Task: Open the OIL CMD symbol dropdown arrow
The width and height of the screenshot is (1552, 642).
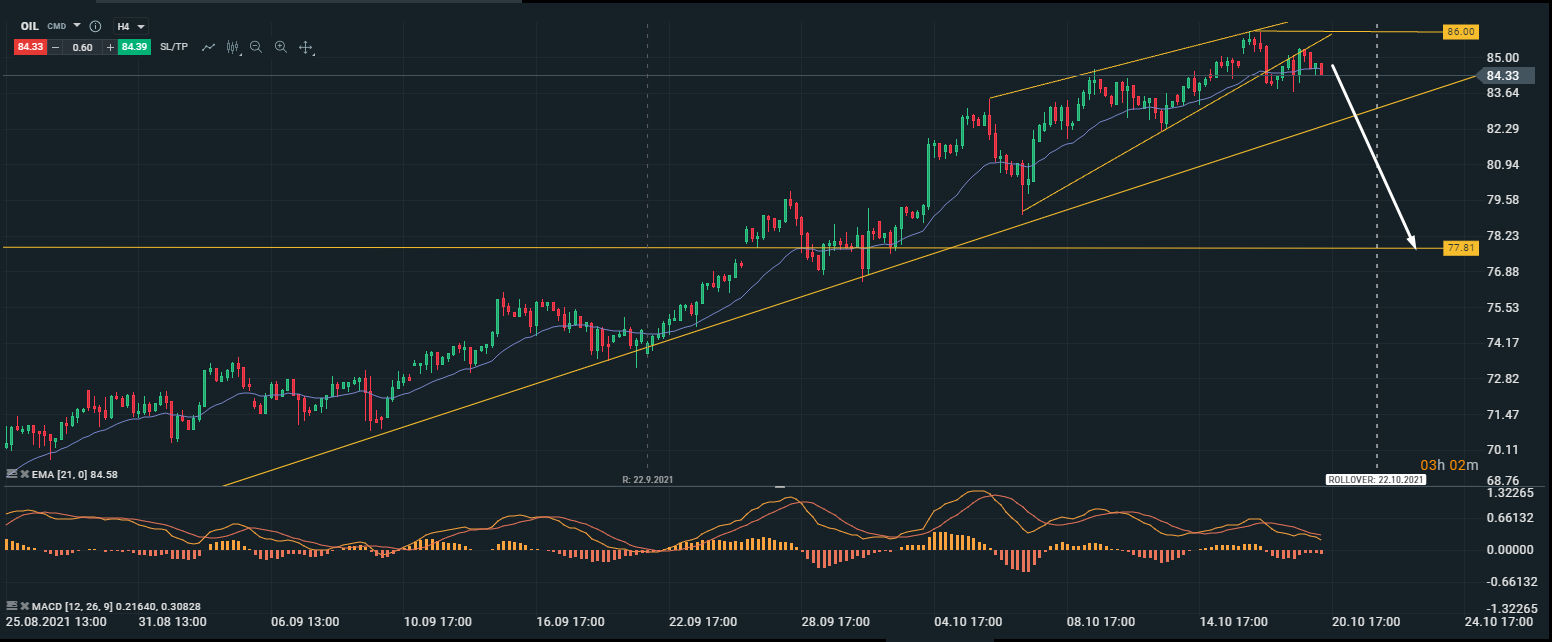Action: tap(77, 25)
